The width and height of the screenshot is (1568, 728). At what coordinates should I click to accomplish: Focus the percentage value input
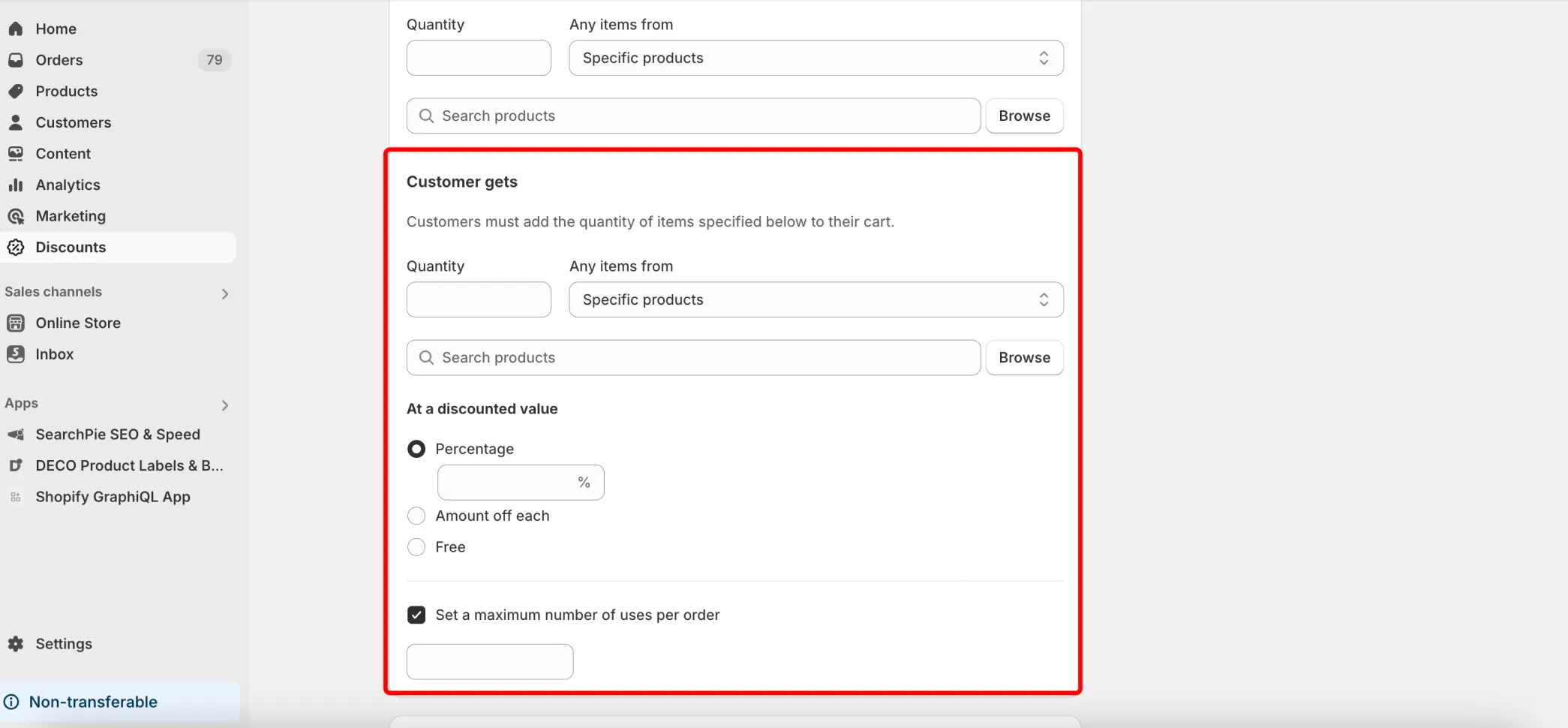[x=521, y=483]
